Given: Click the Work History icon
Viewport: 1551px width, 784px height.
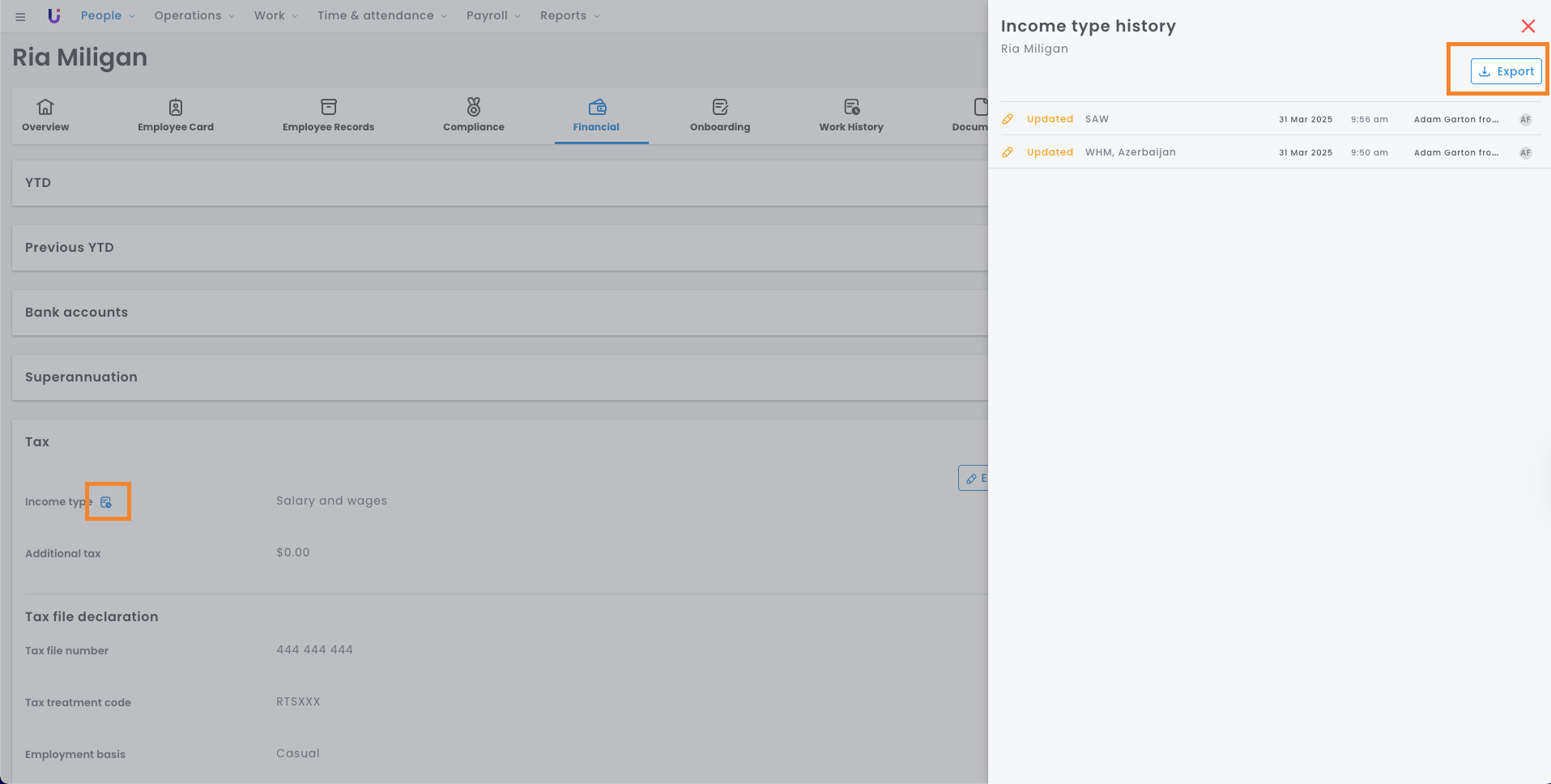Looking at the screenshot, I should pos(851,107).
